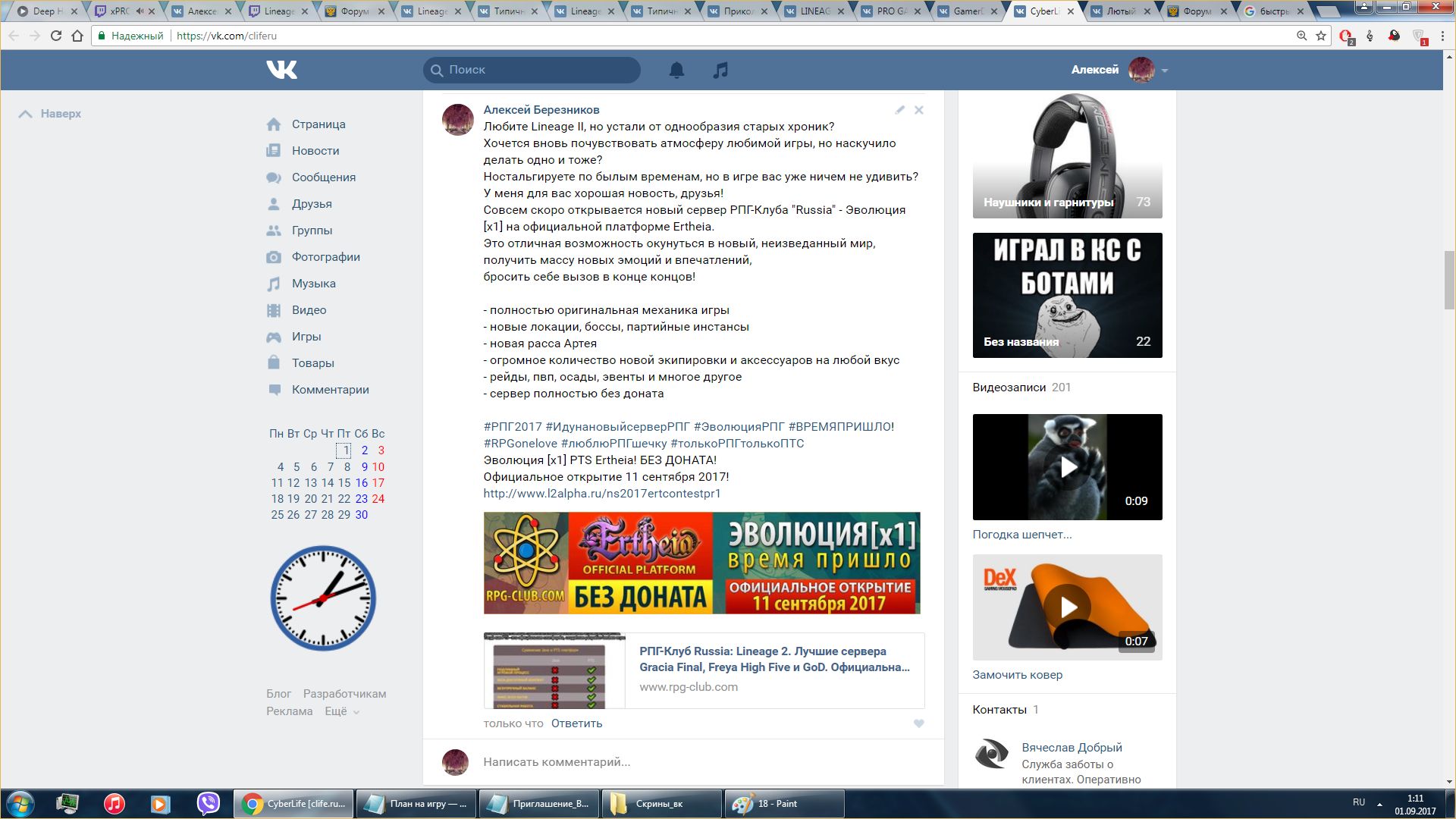Click hashtag #ЭволюцияРПГ
Screen dimensions: 1456x819
(x=739, y=427)
